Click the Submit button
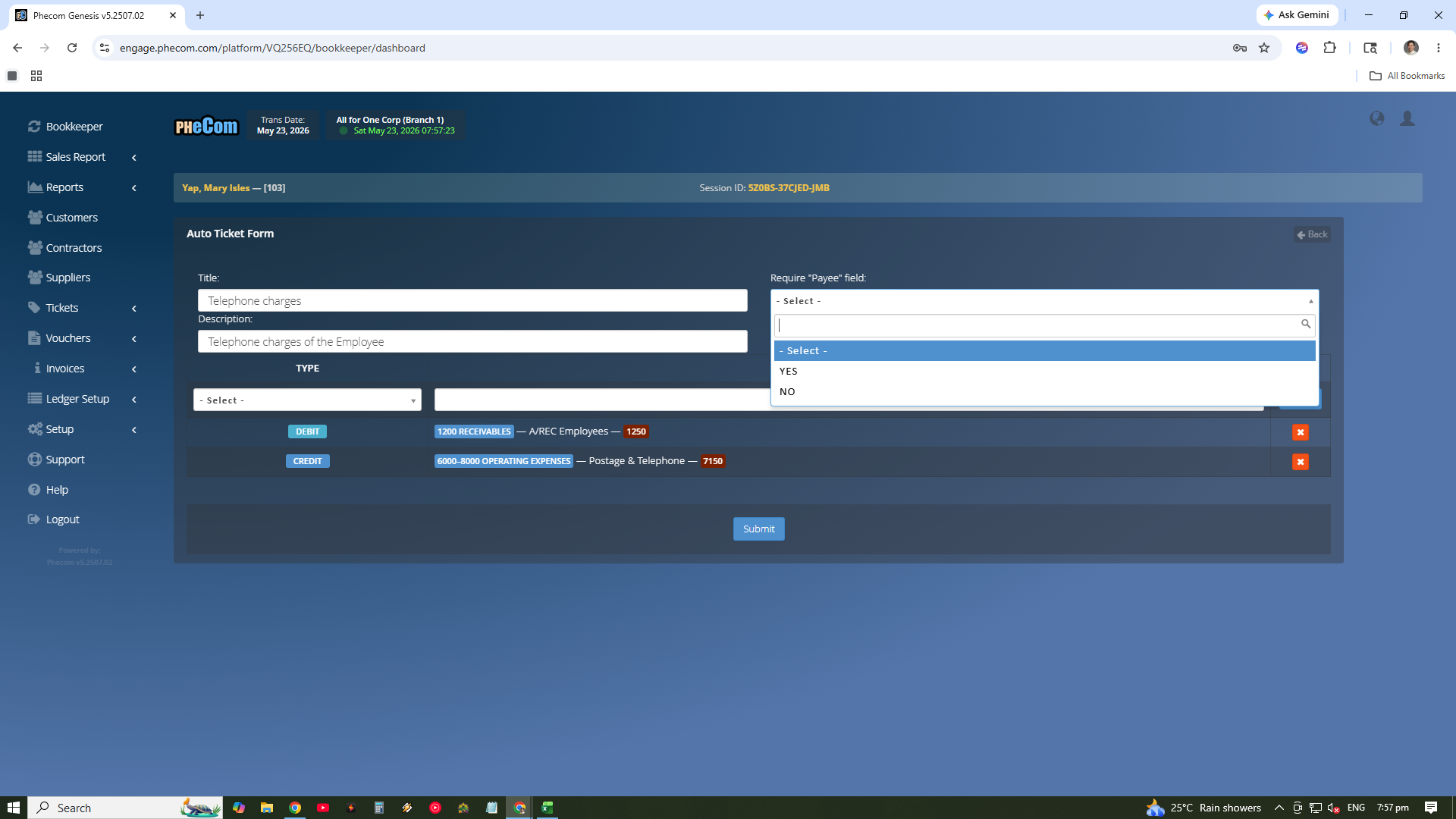This screenshot has width=1456, height=819. click(x=758, y=529)
